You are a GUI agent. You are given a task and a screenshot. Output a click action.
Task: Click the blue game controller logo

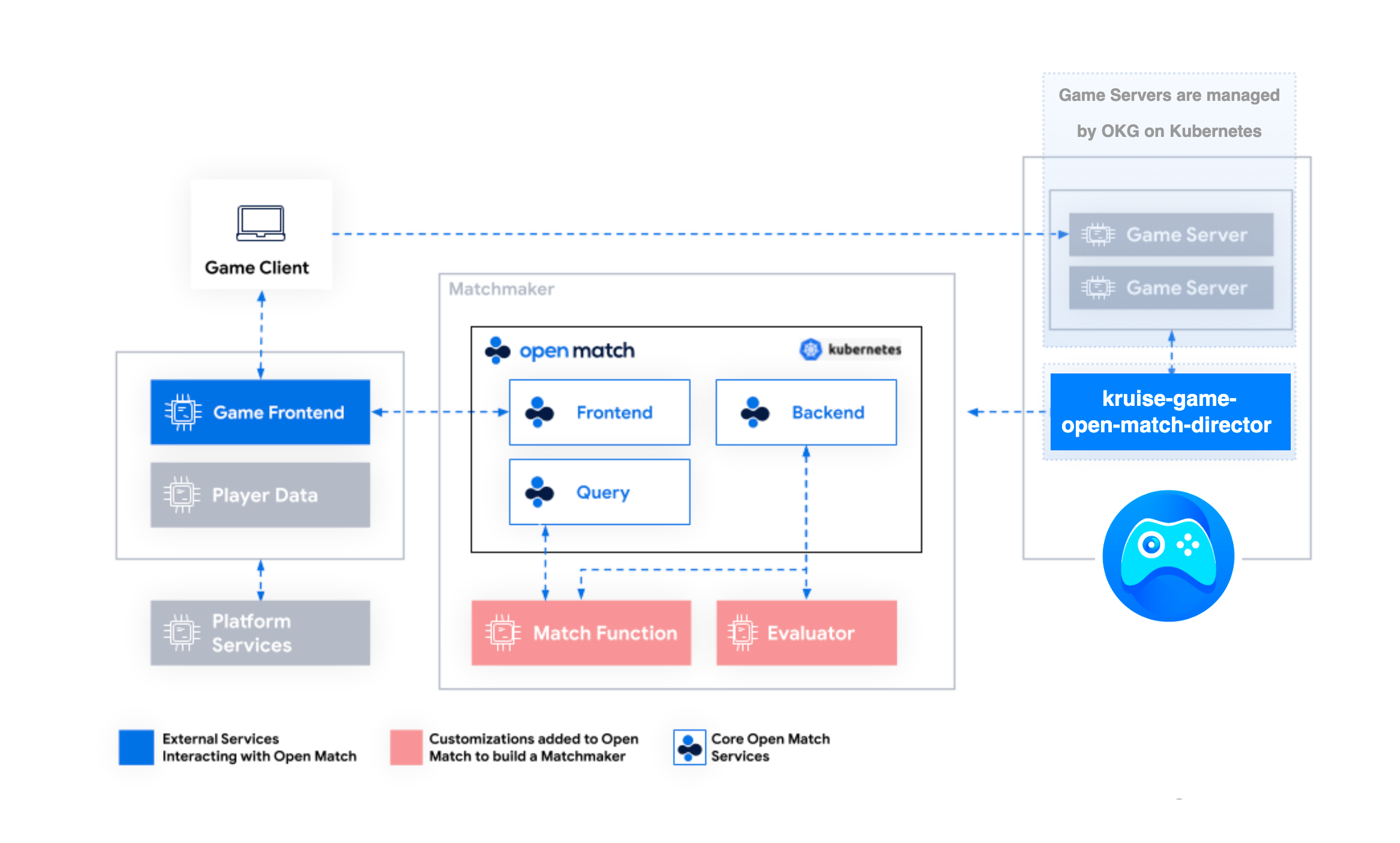(1168, 556)
